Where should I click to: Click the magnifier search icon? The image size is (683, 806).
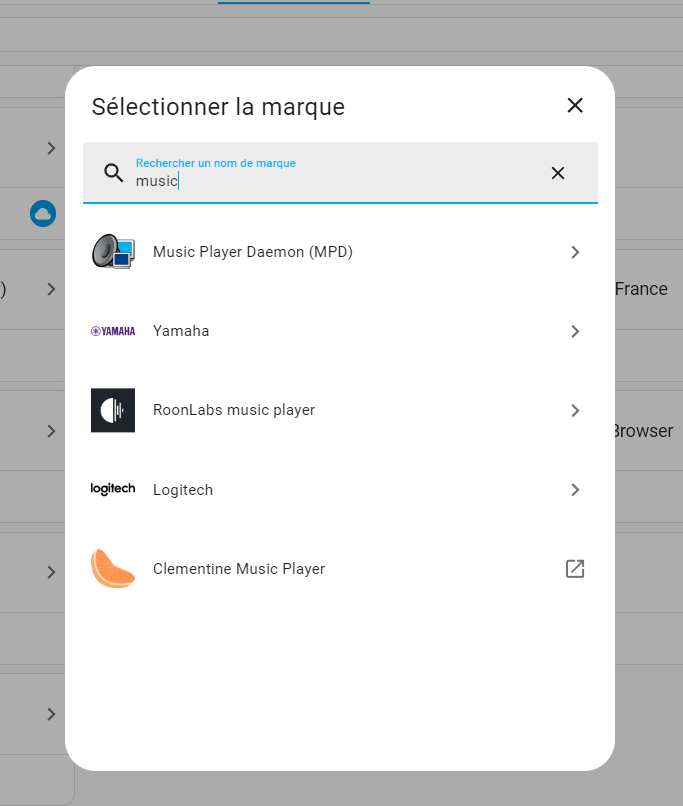(114, 173)
